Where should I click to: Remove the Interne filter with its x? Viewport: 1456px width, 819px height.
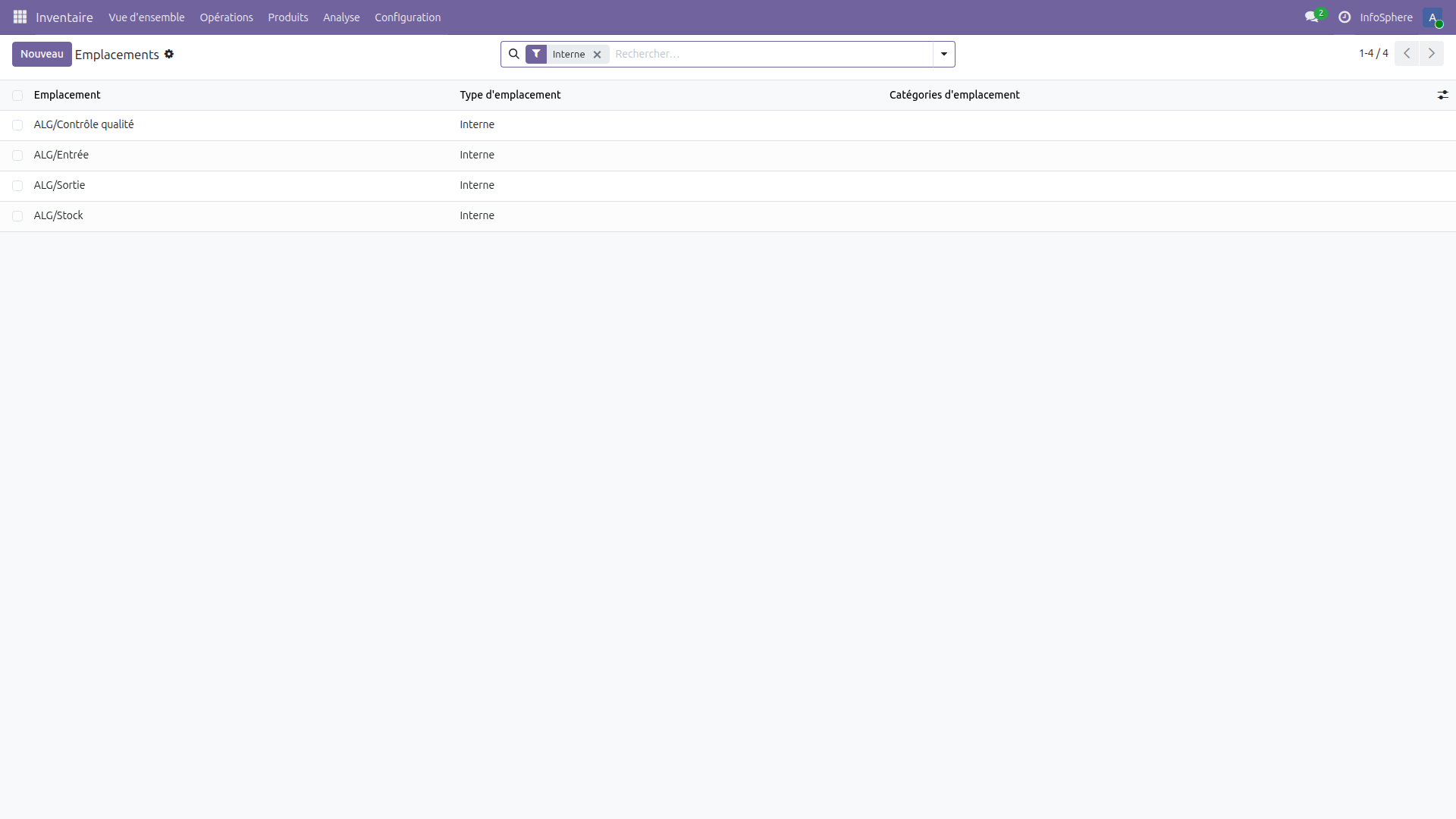click(x=597, y=54)
